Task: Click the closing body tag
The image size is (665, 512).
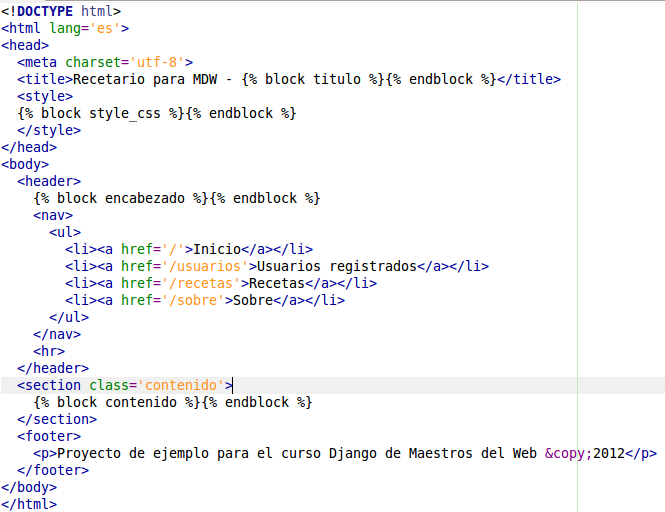Action: coord(29,487)
